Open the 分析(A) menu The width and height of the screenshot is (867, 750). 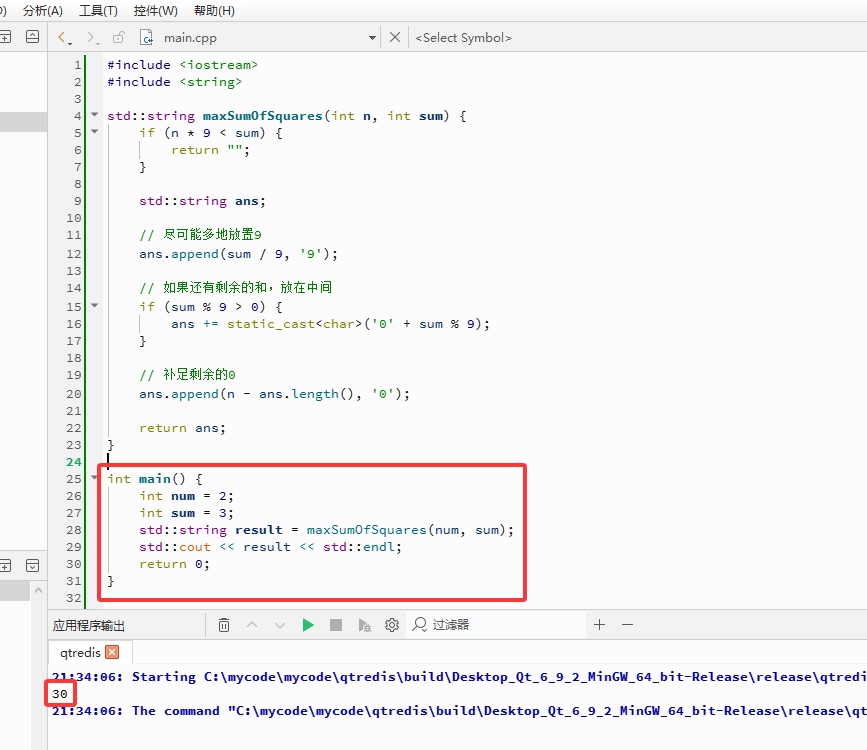point(43,11)
